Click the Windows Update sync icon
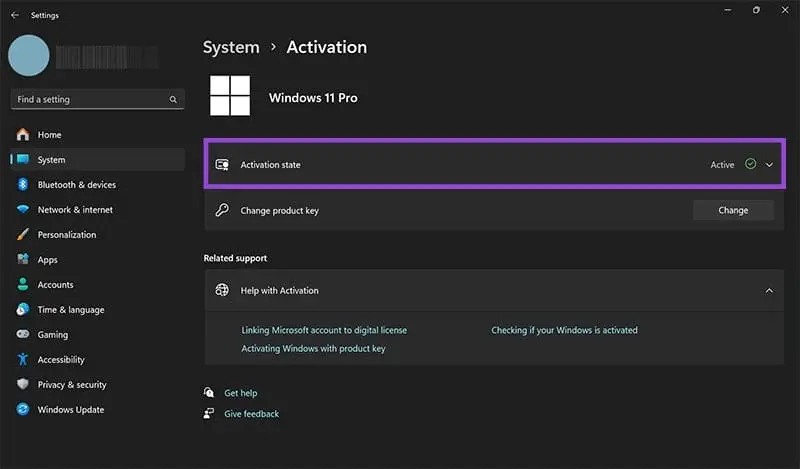This screenshot has height=469, width=800. tap(23, 409)
